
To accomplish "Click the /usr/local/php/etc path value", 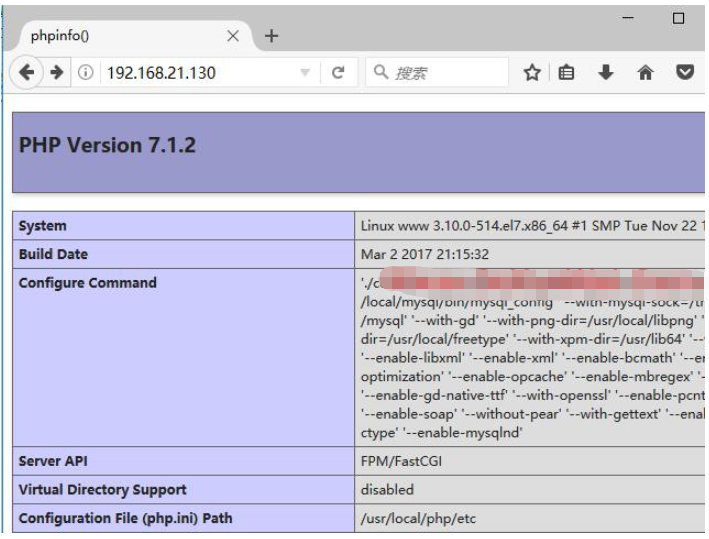I will click(418, 519).
